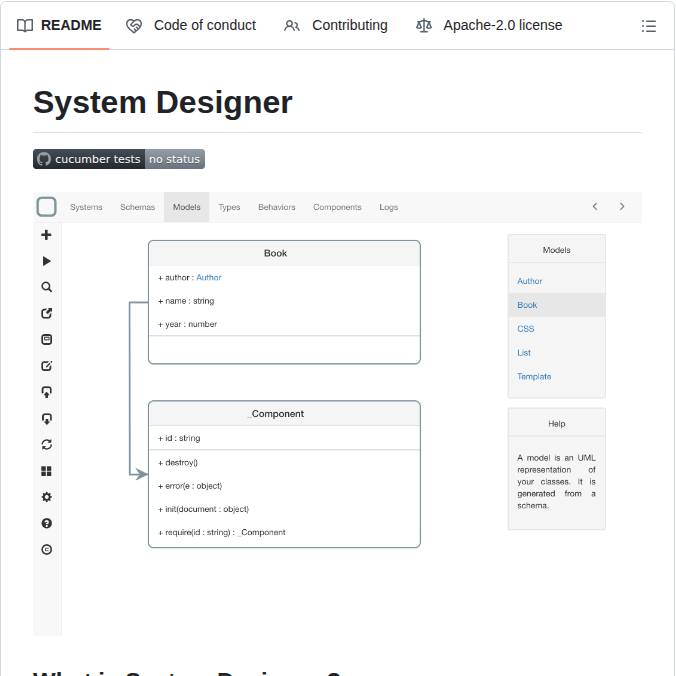Click the '+ destroy()' method

(178, 463)
